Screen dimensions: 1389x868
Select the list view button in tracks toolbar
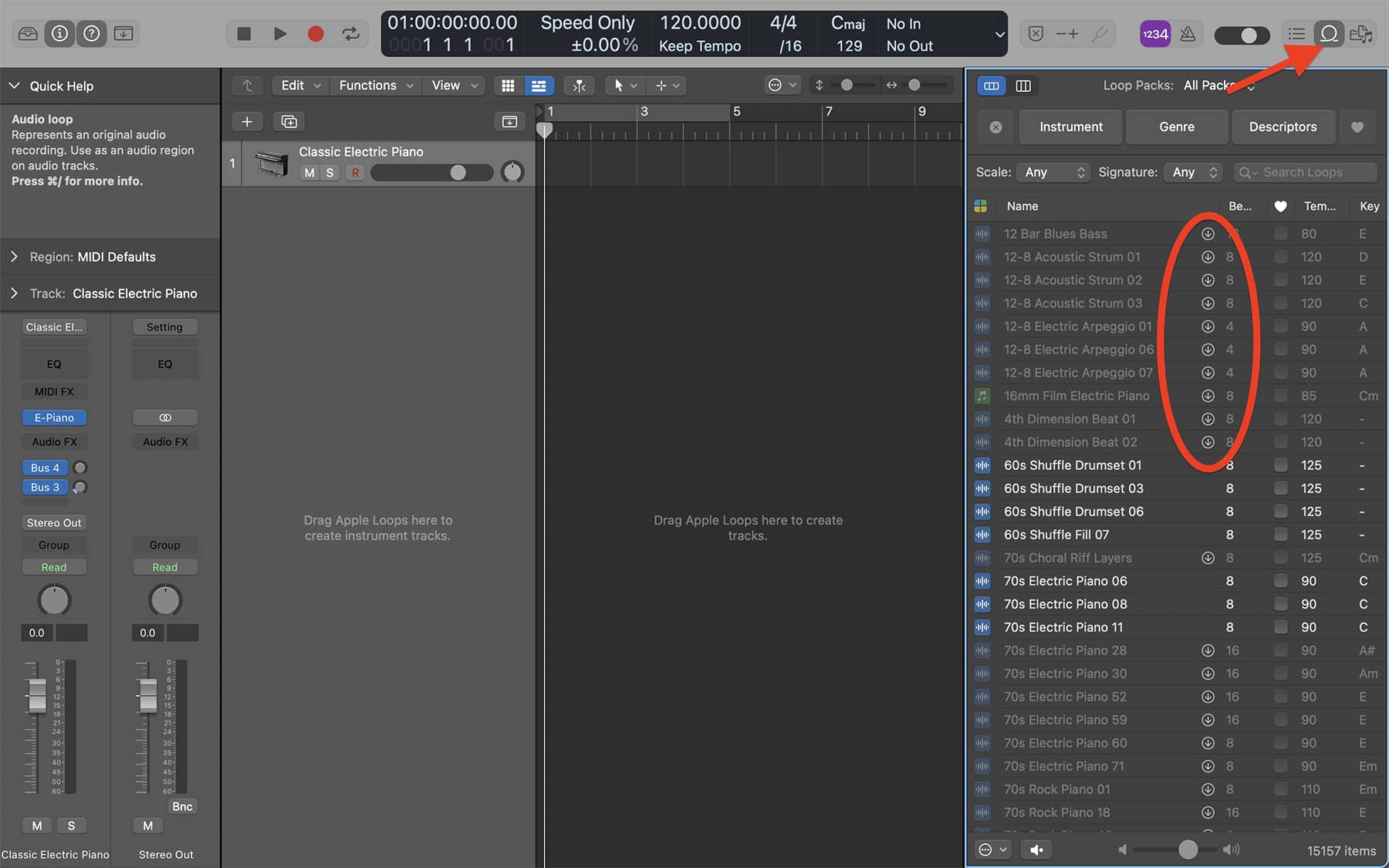pos(539,86)
